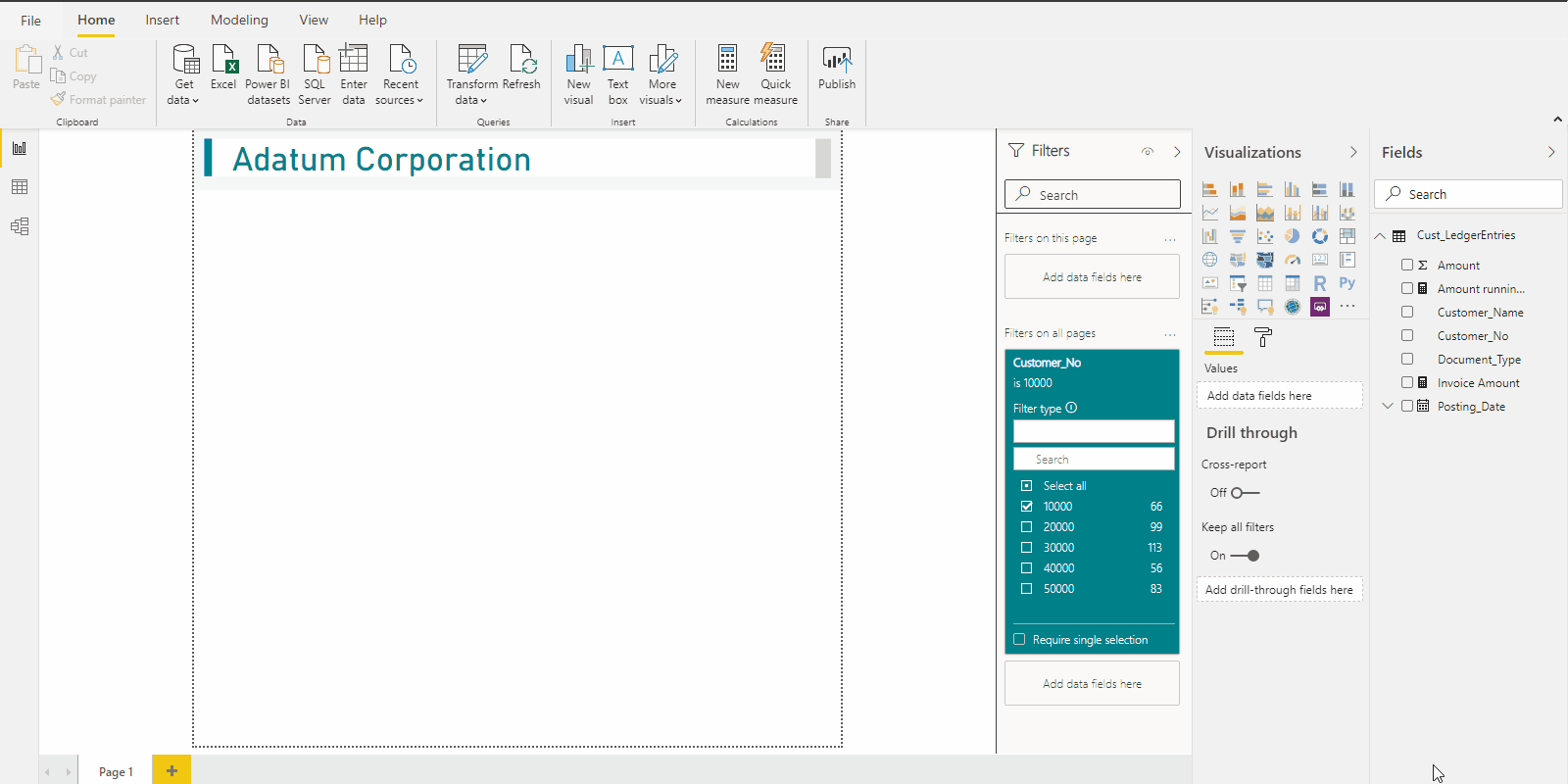Switch to the View ribbon tab
This screenshot has width=1568, height=784.
click(x=314, y=20)
